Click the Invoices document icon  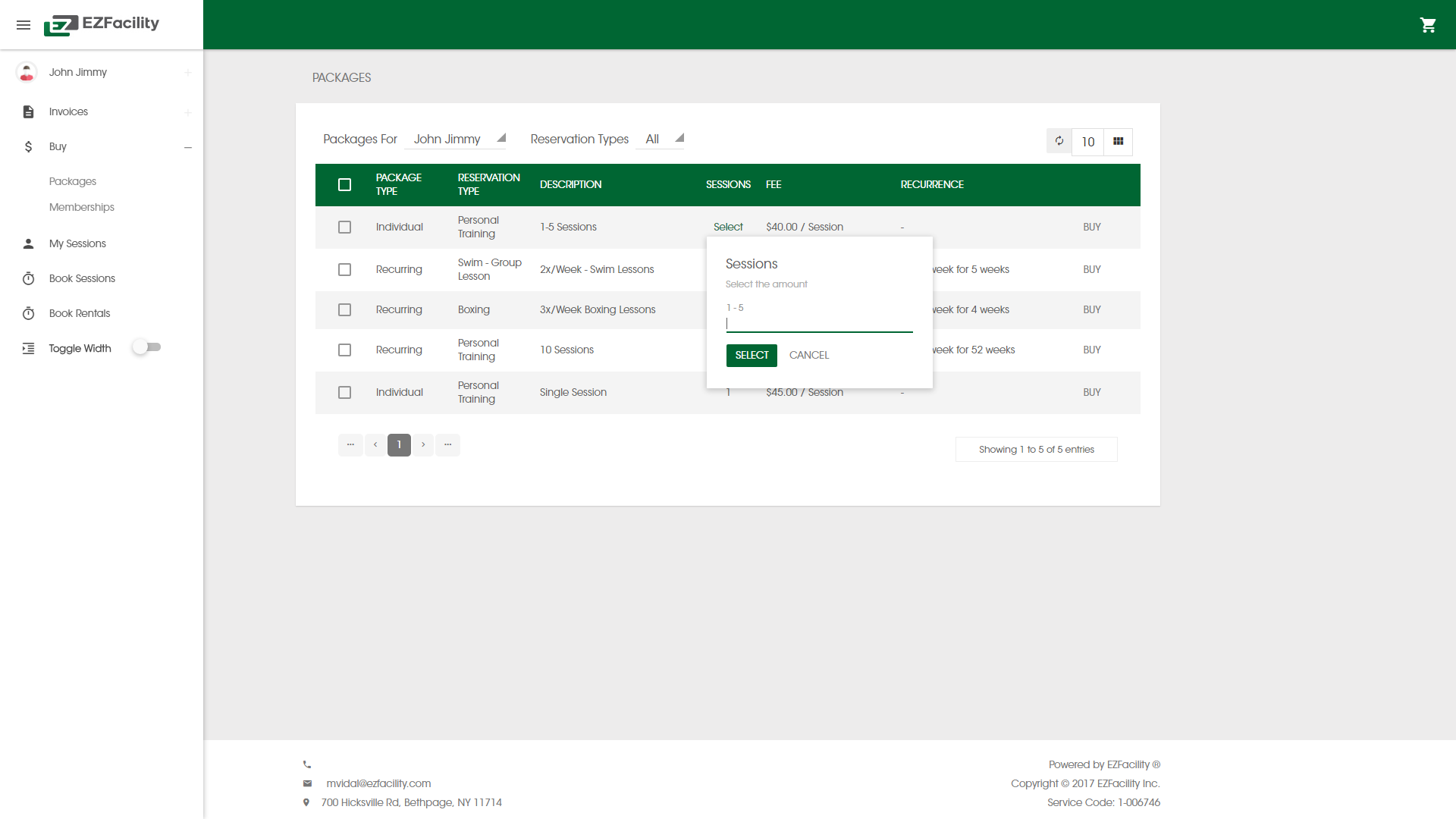pyautogui.click(x=28, y=111)
